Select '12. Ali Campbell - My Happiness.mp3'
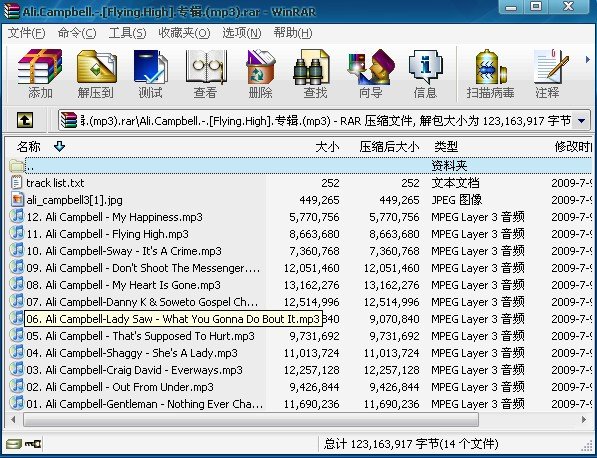Screen dimensions: 597x458 tap(114, 217)
